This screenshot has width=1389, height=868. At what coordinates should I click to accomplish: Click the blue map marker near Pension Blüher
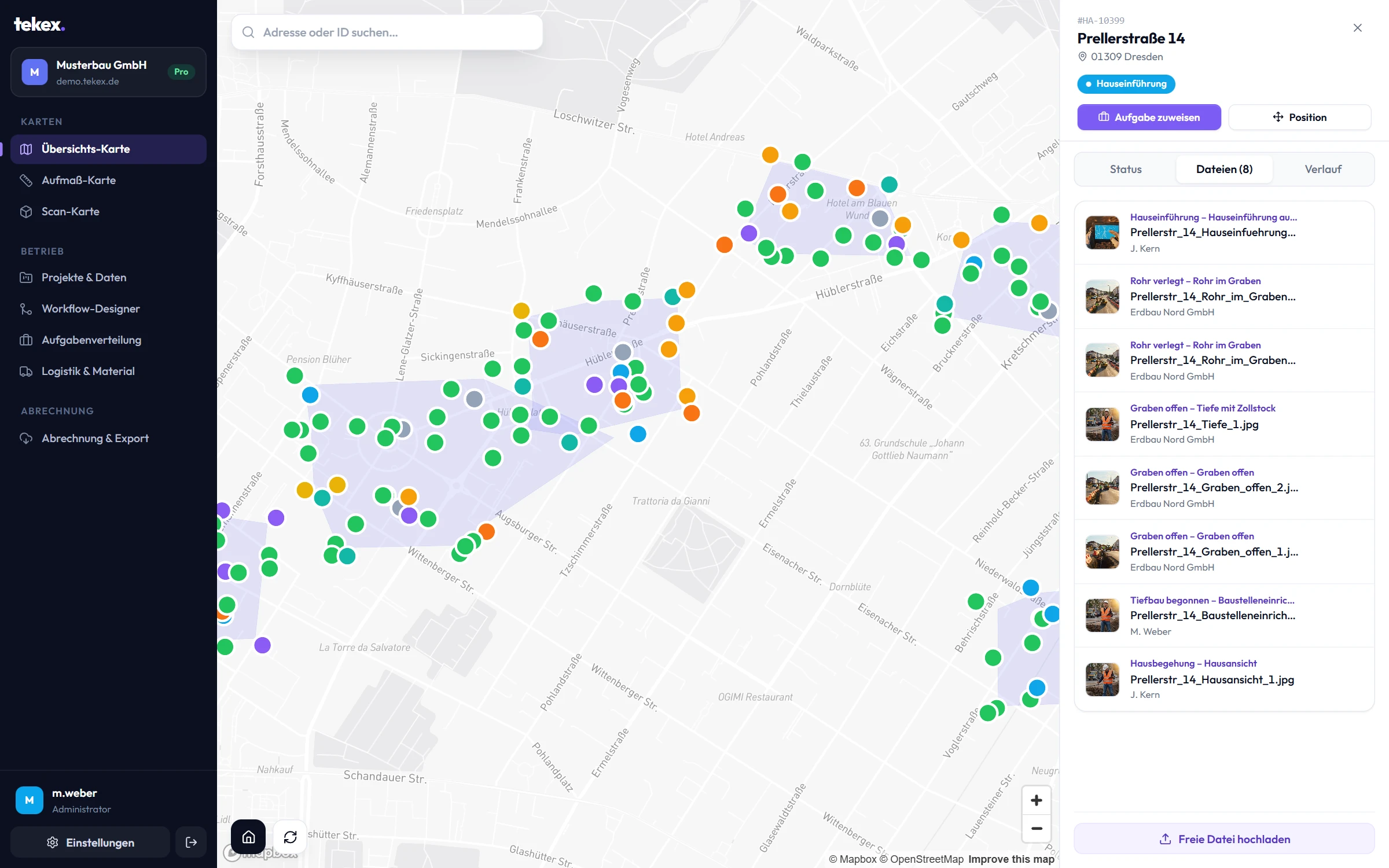click(x=310, y=395)
